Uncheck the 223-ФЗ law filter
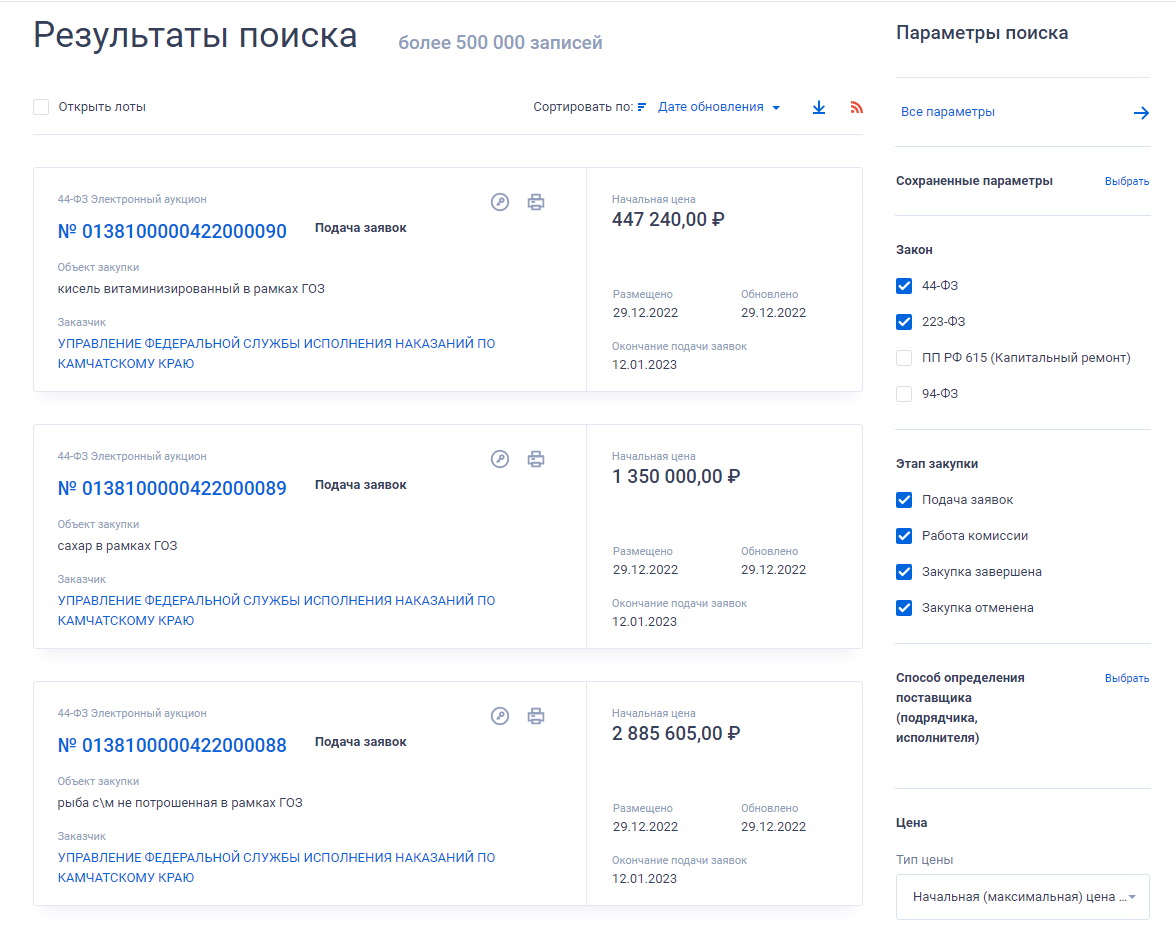Image resolution: width=1176 pixels, height=931 pixels. click(x=904, y=322)
